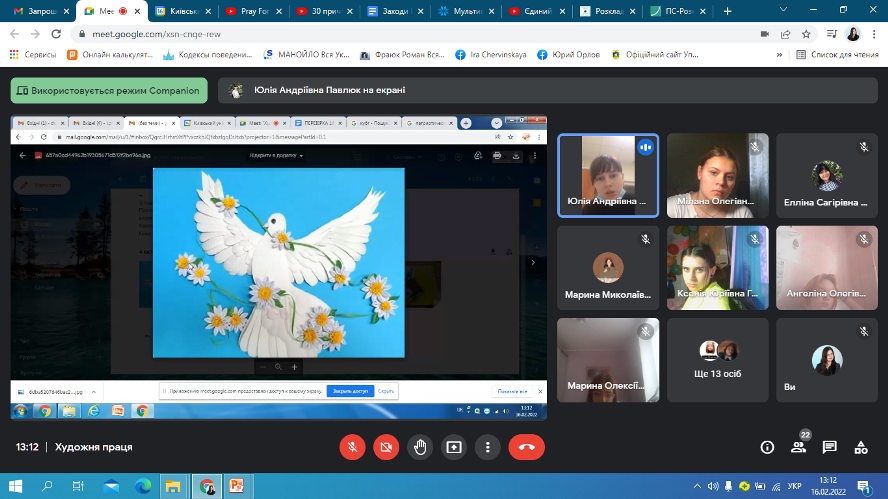Open the Сервисы apps bookmark
Screen dimensions: 888x499
tap(33, 54)
